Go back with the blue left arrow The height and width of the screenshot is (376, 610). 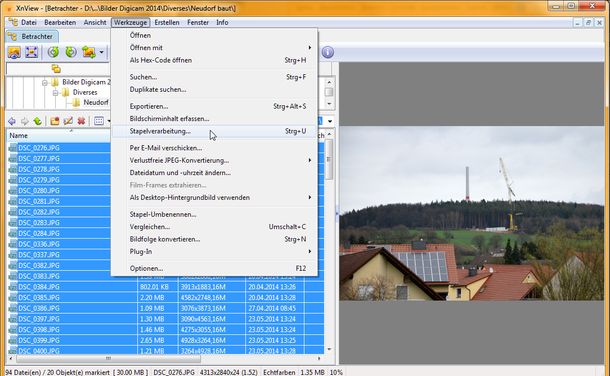pyautogui.click(x=12, y=121)
